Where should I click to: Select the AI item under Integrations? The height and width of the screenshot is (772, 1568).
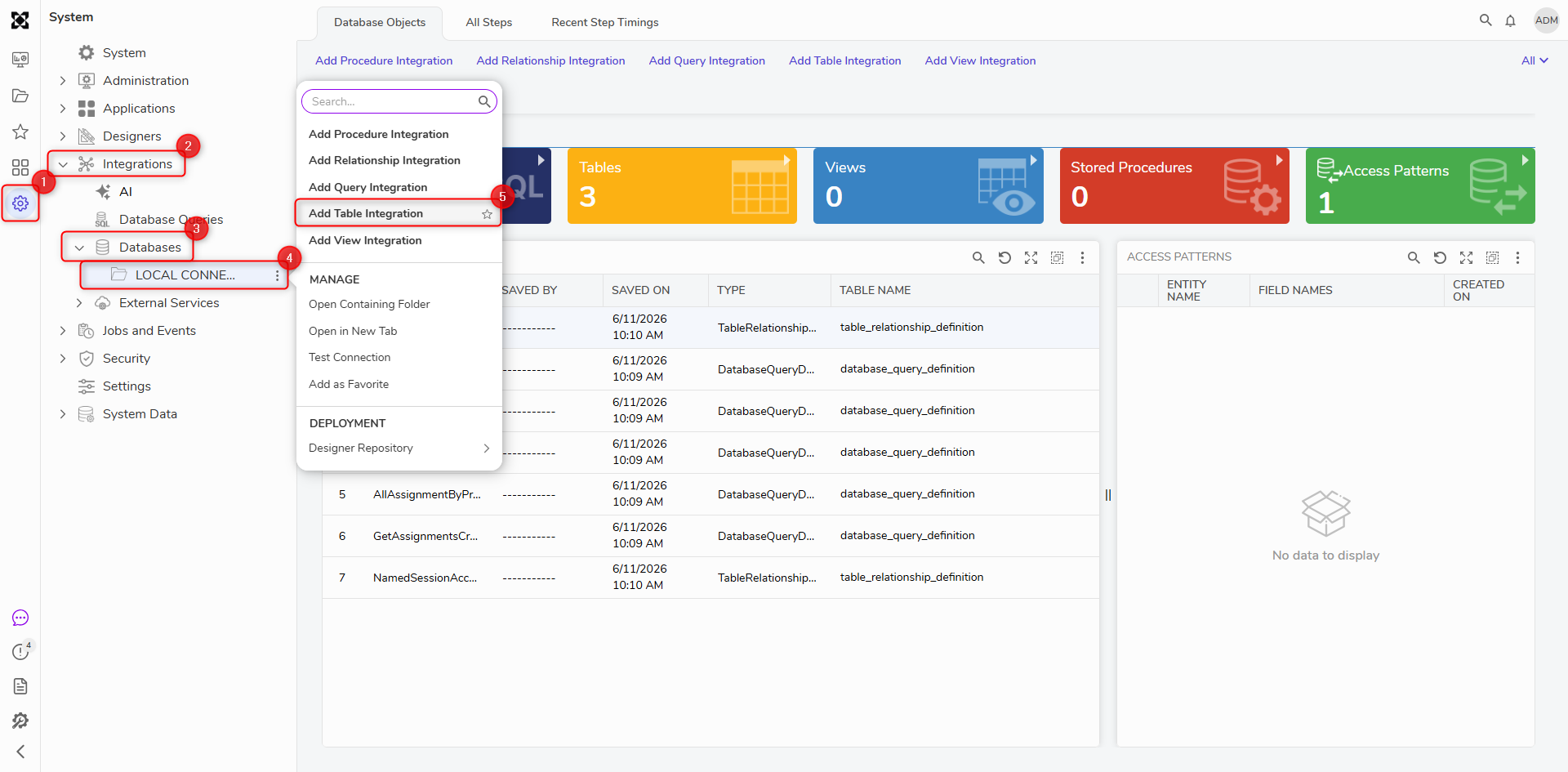pos(125,192)
